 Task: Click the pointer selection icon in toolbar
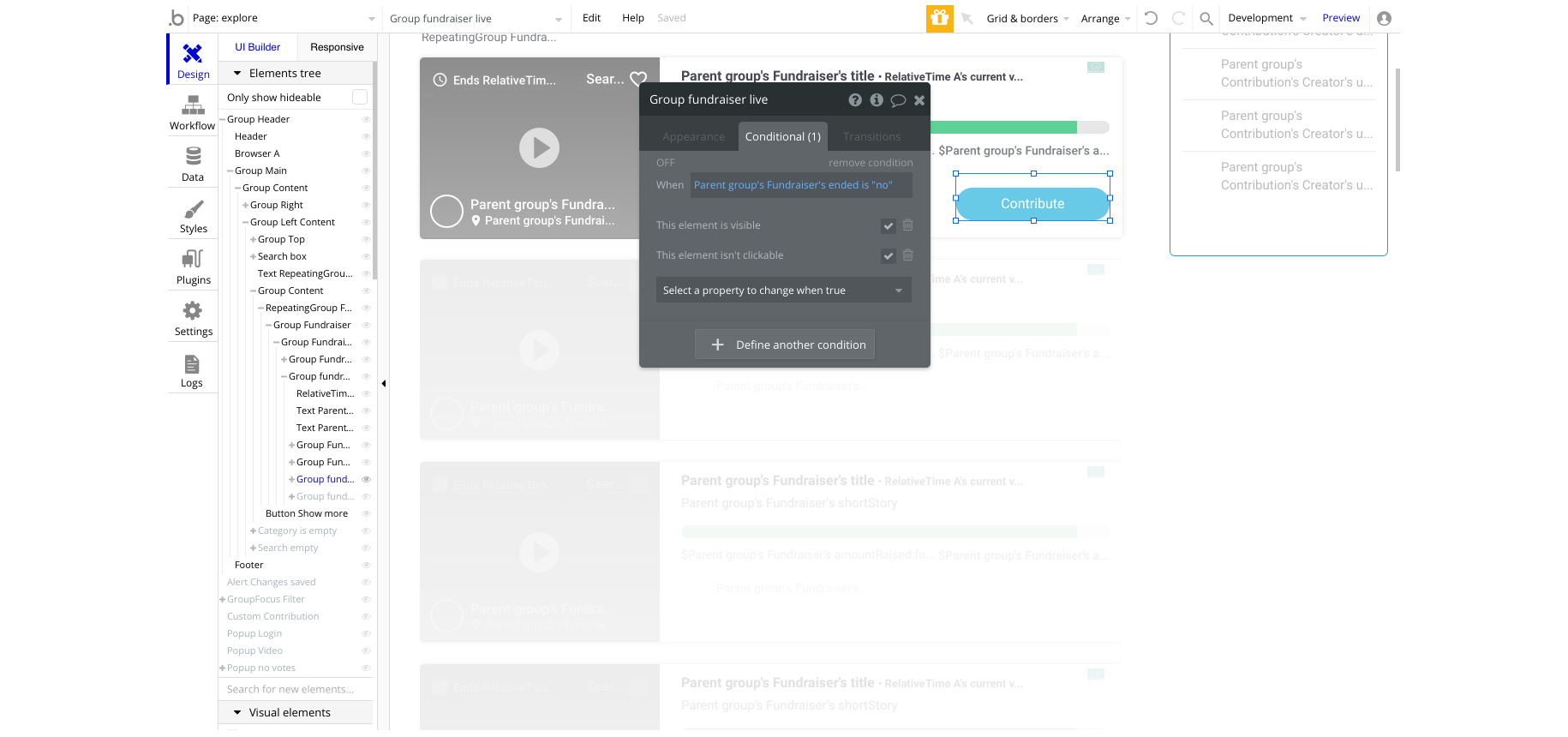967,18
